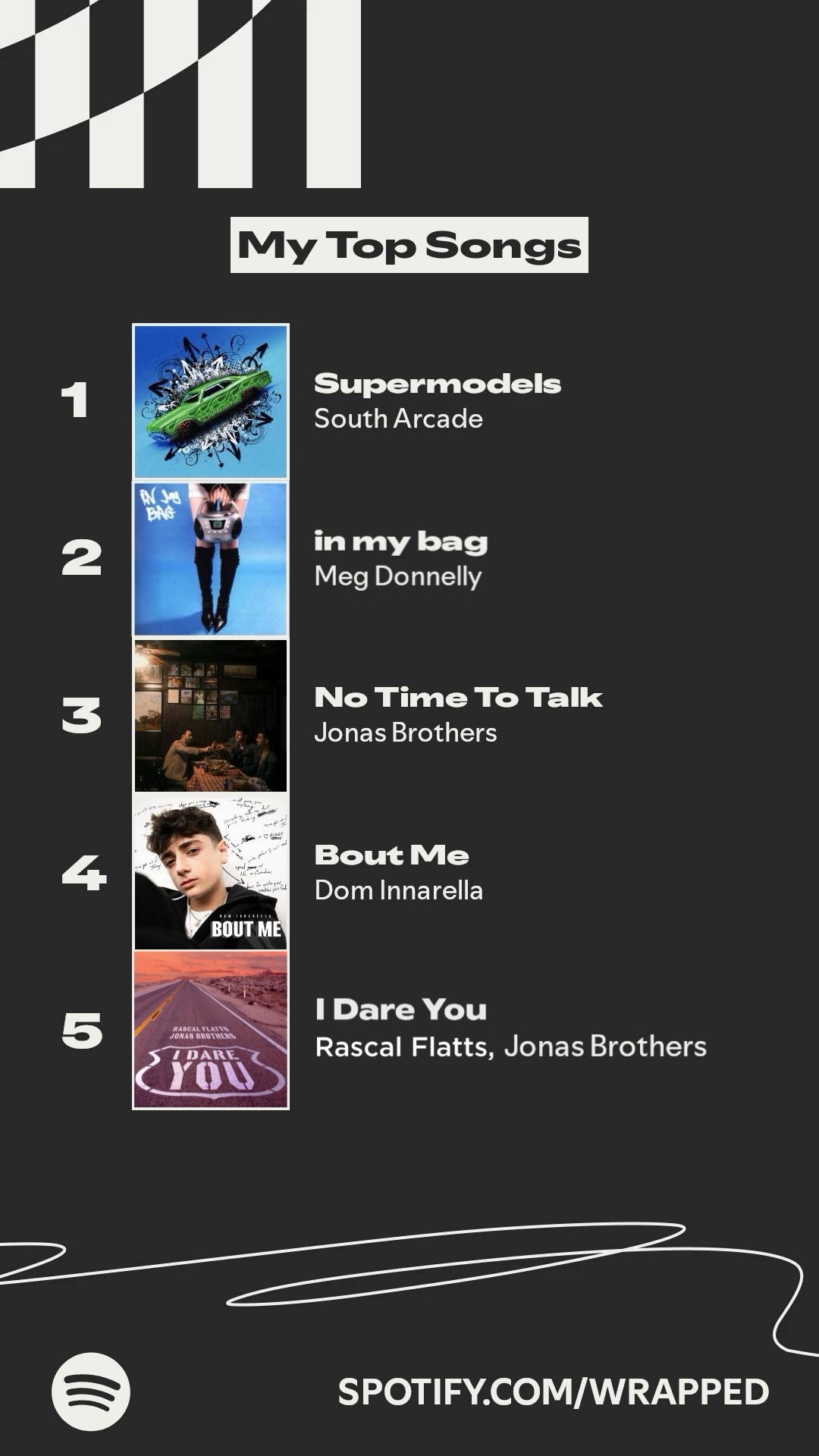Open the Meg Donnelly artist name
819x1456 pixels.
[x=397, y=576]
